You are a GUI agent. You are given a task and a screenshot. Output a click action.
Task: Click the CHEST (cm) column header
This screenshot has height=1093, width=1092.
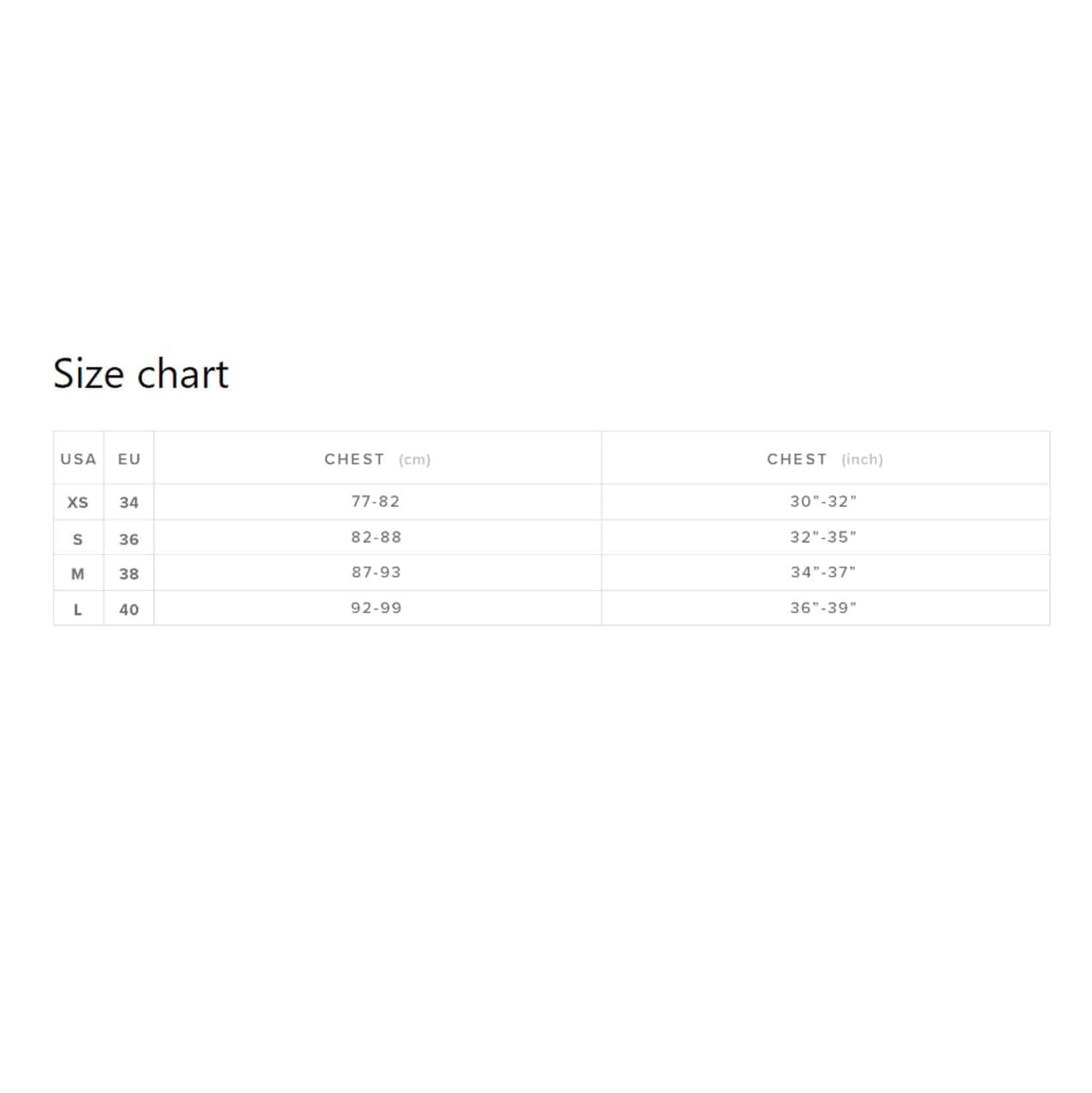[x=377, y=459]
